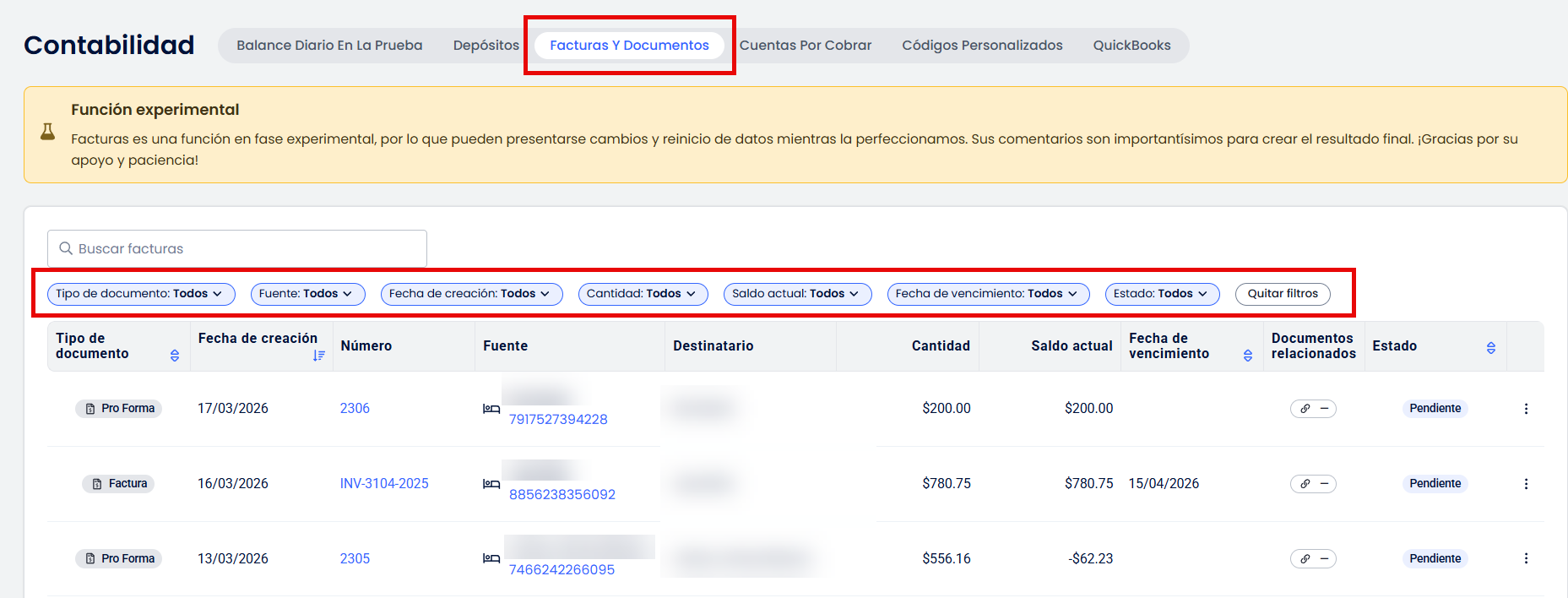Click related documents link button for INV-3104-2025
Viewport: 1568px width, 598px height.
coord(1313,484)
